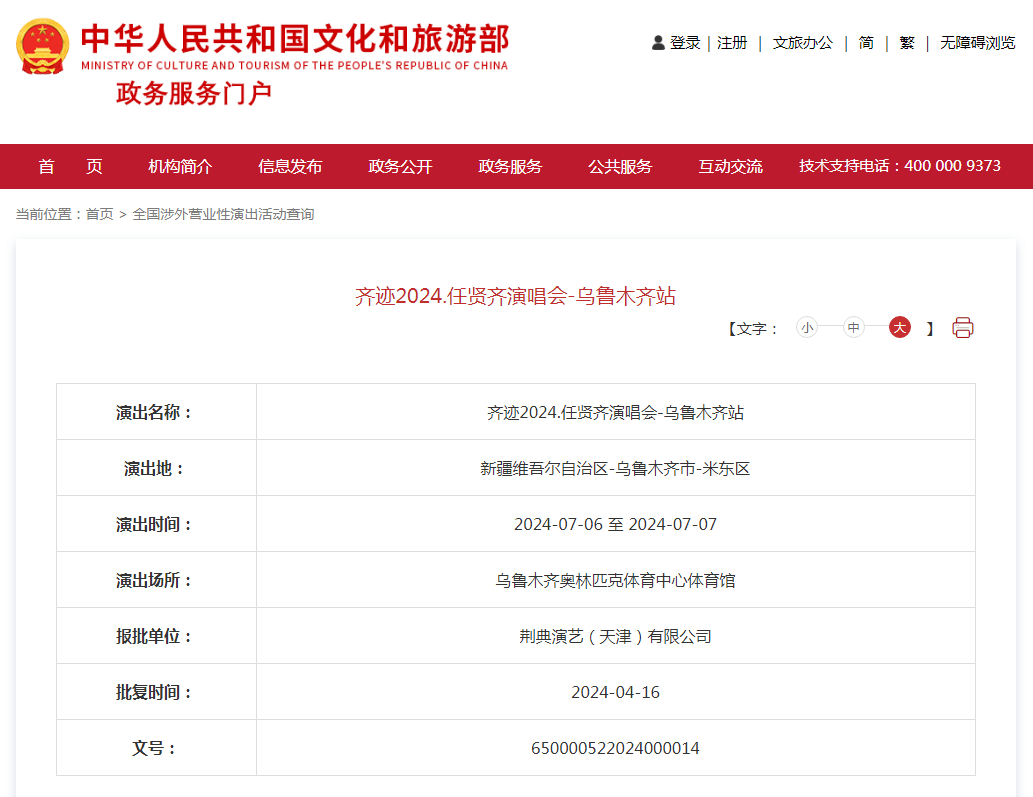Click the user login icon

[x=658, y=43]
